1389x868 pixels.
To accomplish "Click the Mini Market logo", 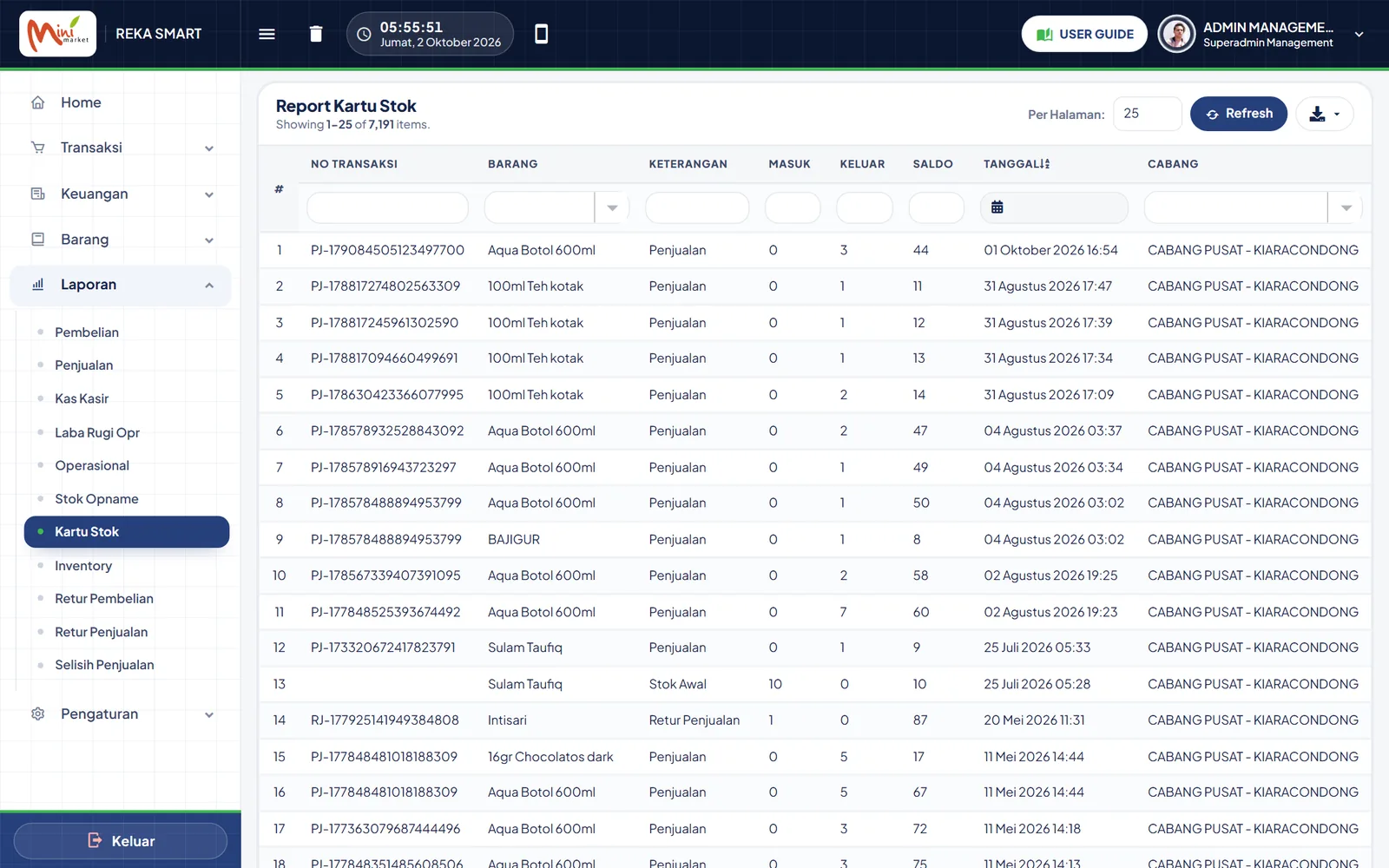I will coord(58,34).
